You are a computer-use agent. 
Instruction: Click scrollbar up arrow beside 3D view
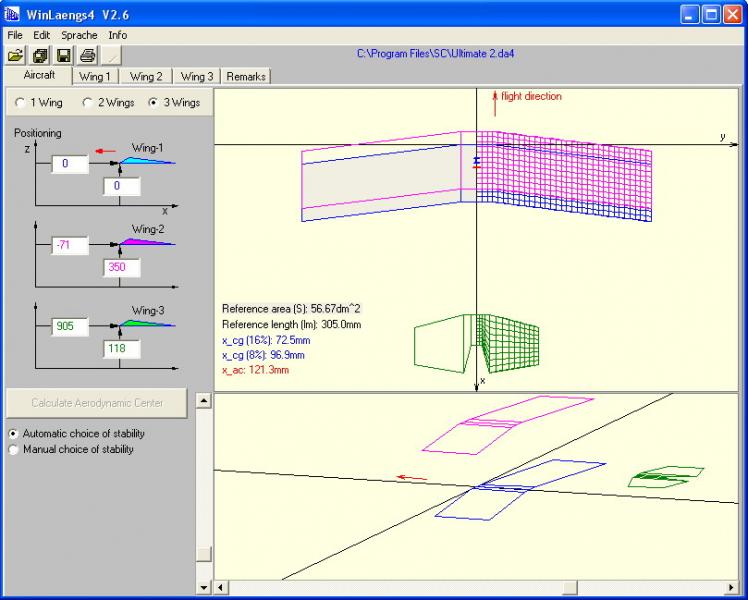click(204, 401)
